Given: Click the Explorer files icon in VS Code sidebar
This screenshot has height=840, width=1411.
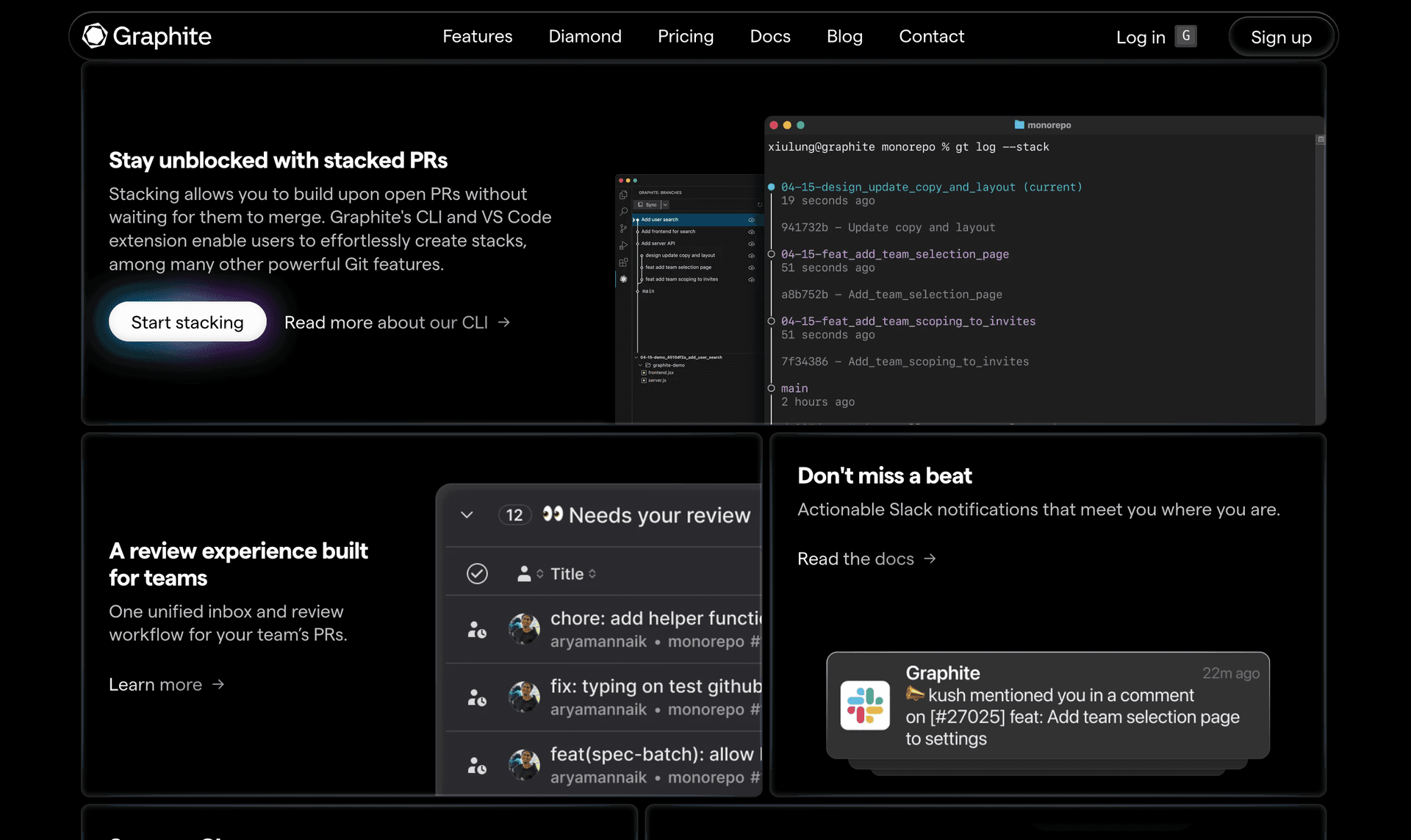Looking at the screenshot, I should [x=623, y=195].
